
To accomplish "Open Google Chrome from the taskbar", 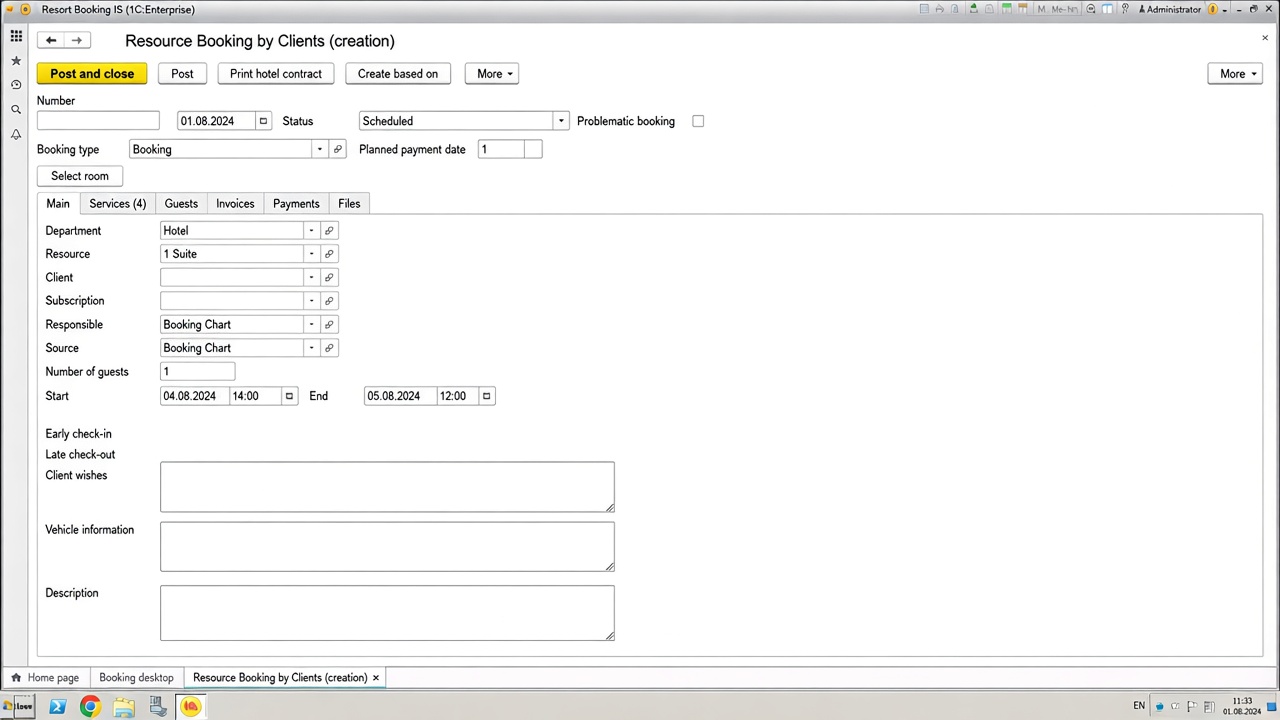I will tap(90, 707).
